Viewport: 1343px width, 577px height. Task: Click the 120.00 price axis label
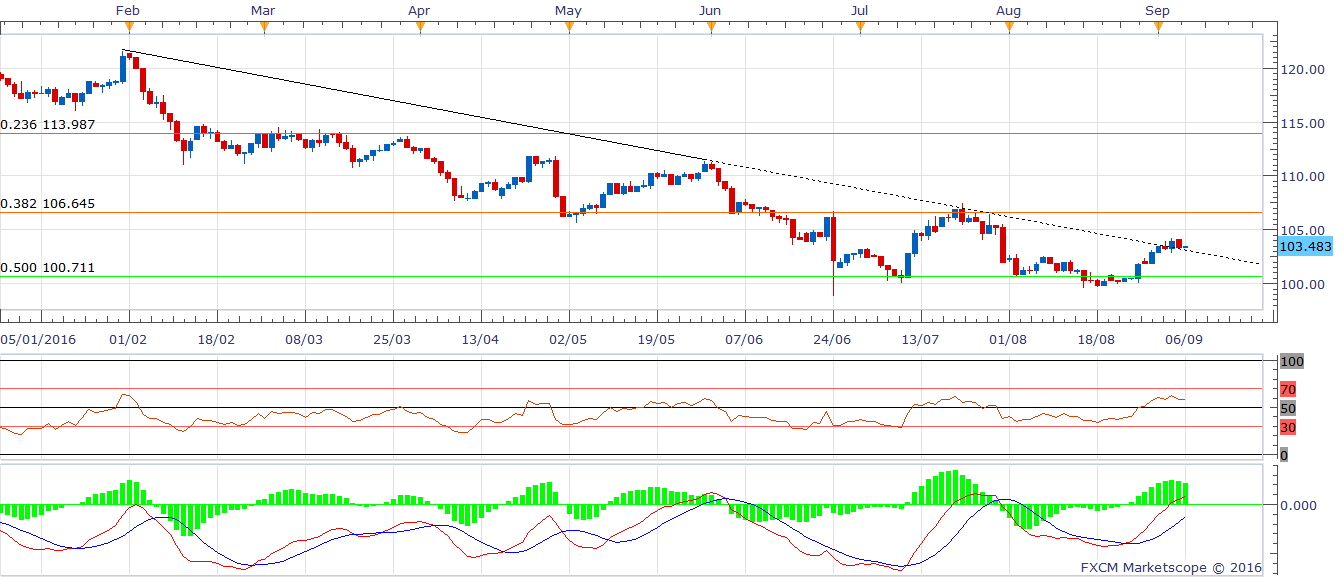(1305, 70)
